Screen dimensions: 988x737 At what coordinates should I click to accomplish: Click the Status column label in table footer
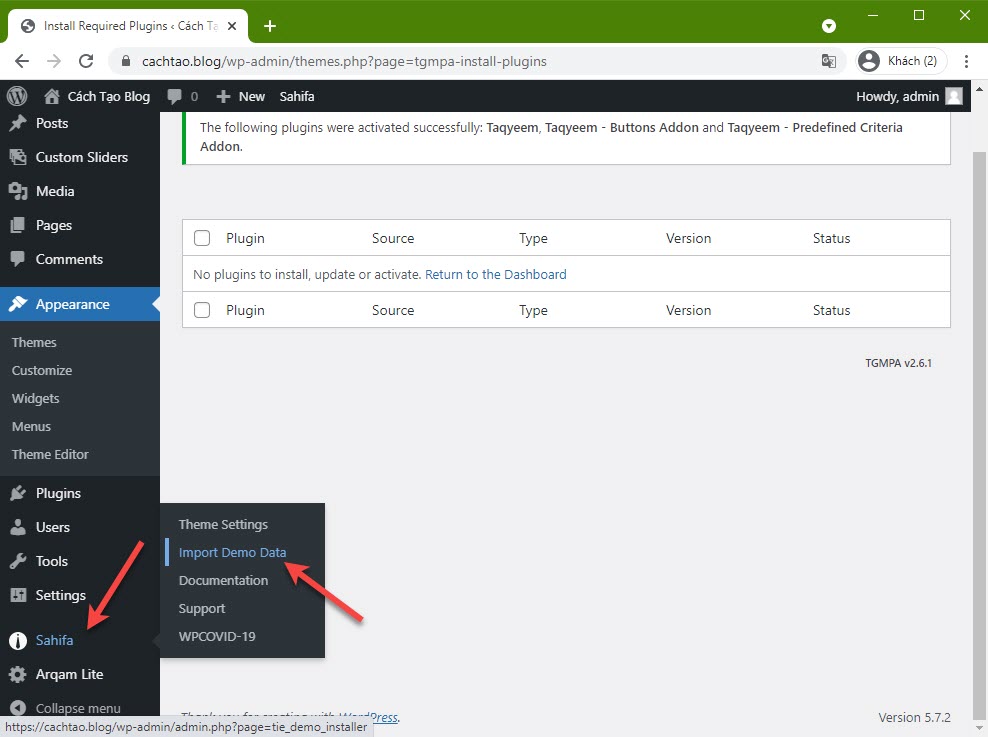[831, 310]
